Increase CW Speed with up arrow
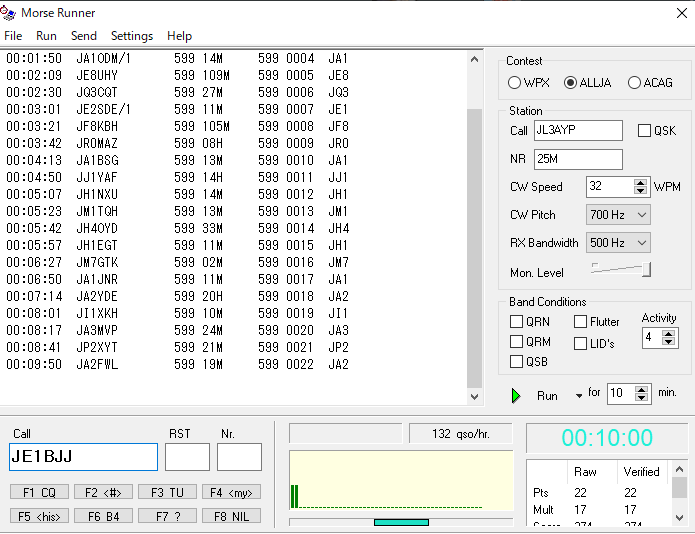 [x=642, y=182]
